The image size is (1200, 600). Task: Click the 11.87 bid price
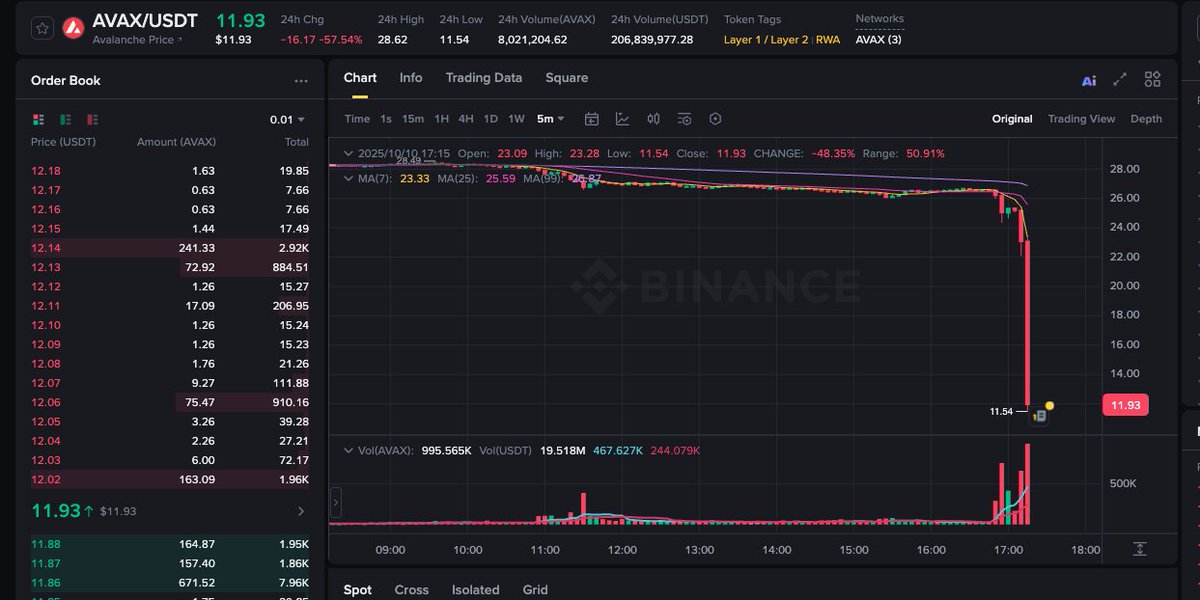click(46, 563)
